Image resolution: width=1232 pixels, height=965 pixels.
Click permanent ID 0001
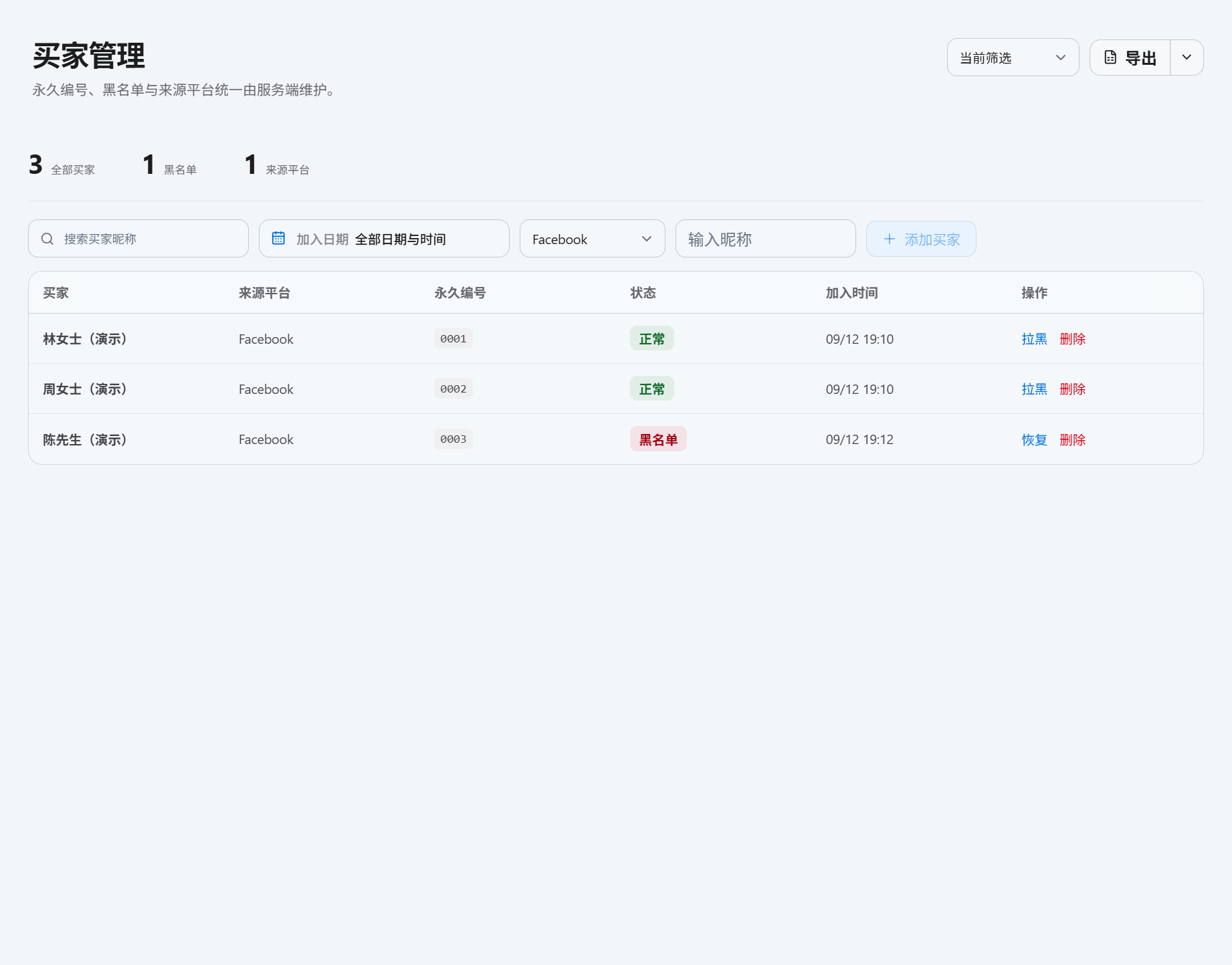coord(453,338)
